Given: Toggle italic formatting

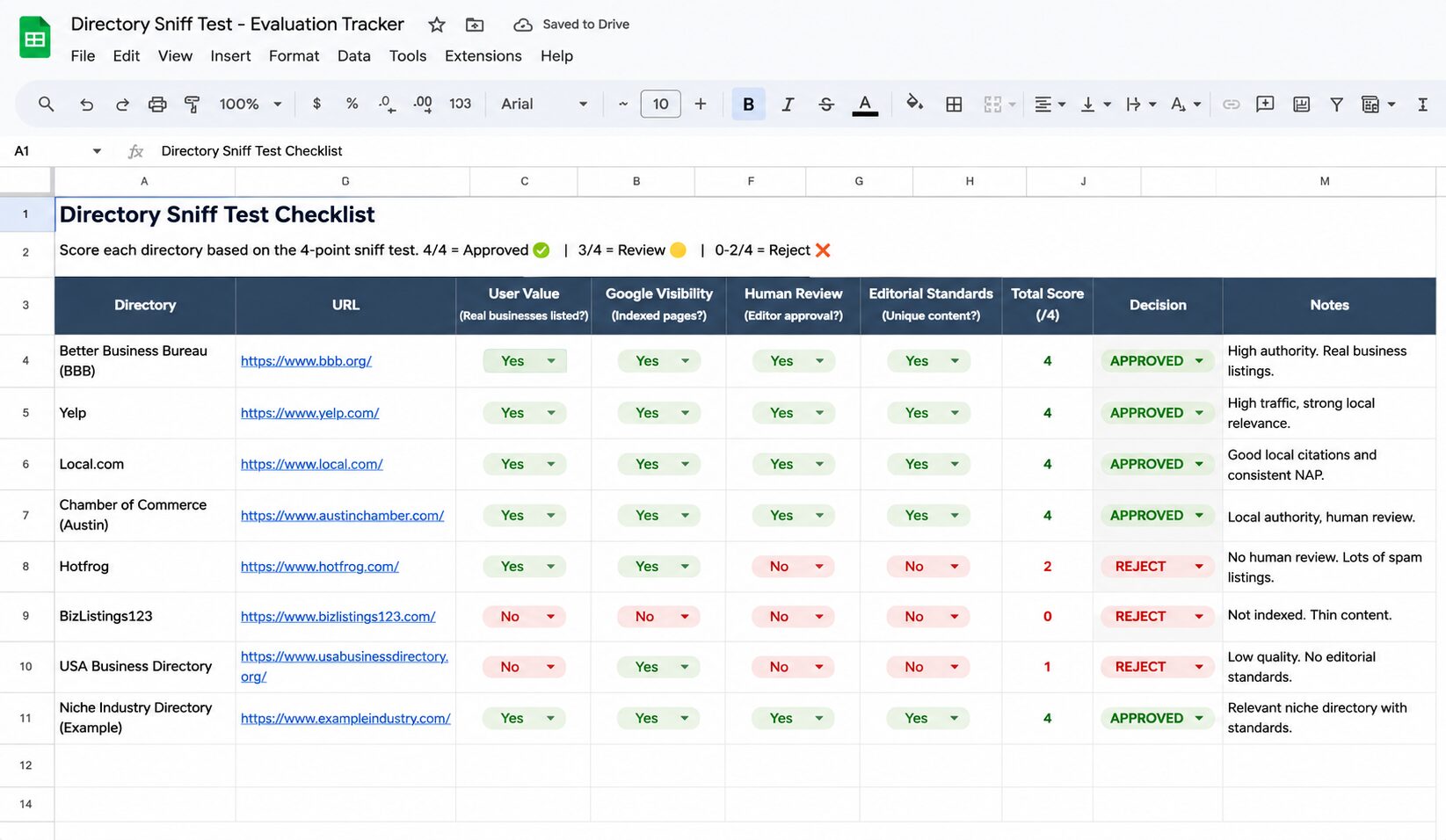Looking at the screenshot, I should point(788,104).
